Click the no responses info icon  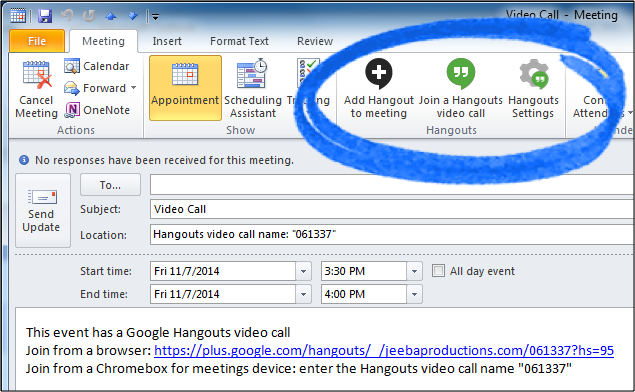point(24,160)
